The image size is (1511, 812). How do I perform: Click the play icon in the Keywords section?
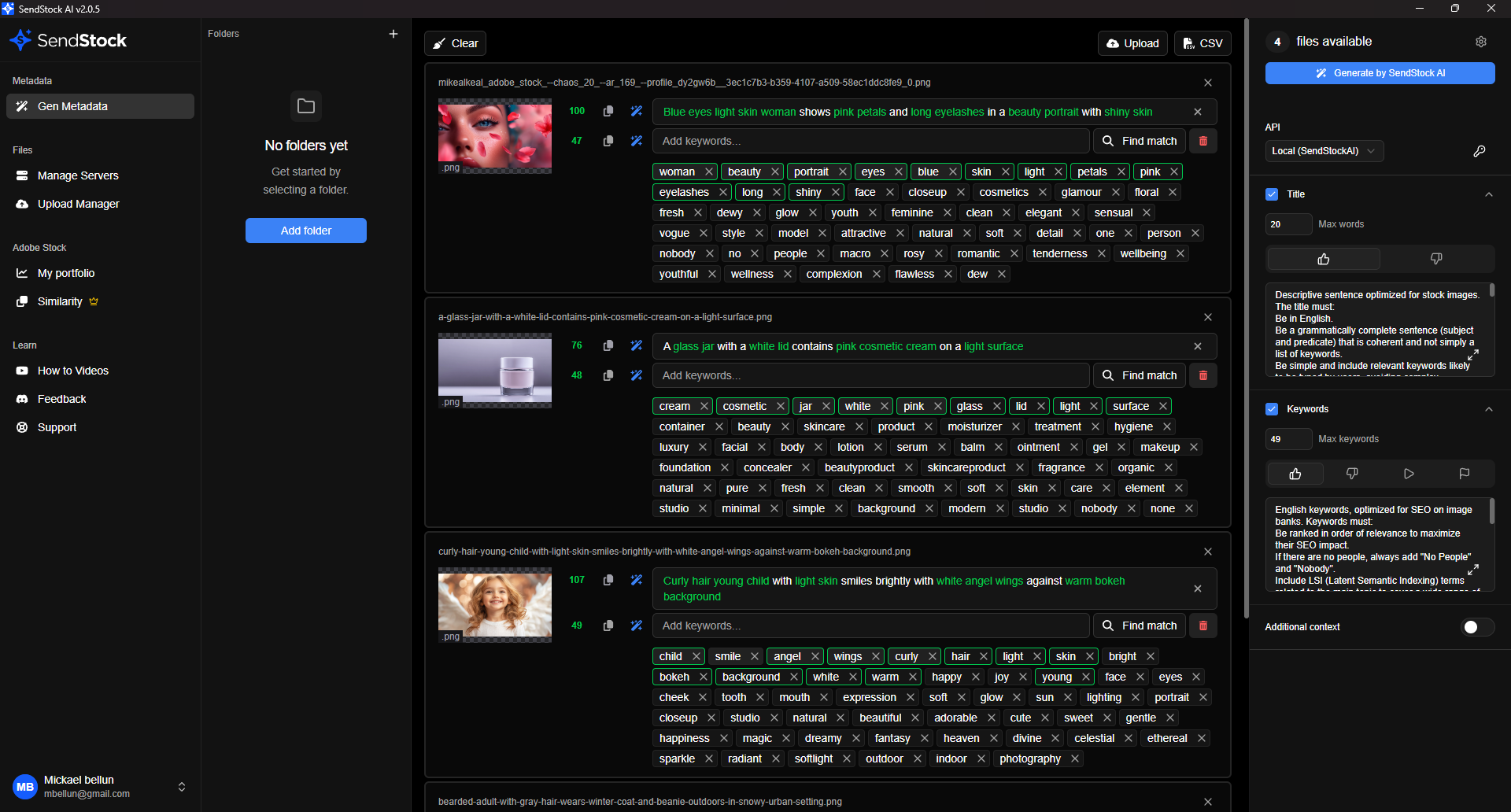(x=1409, y=474)
